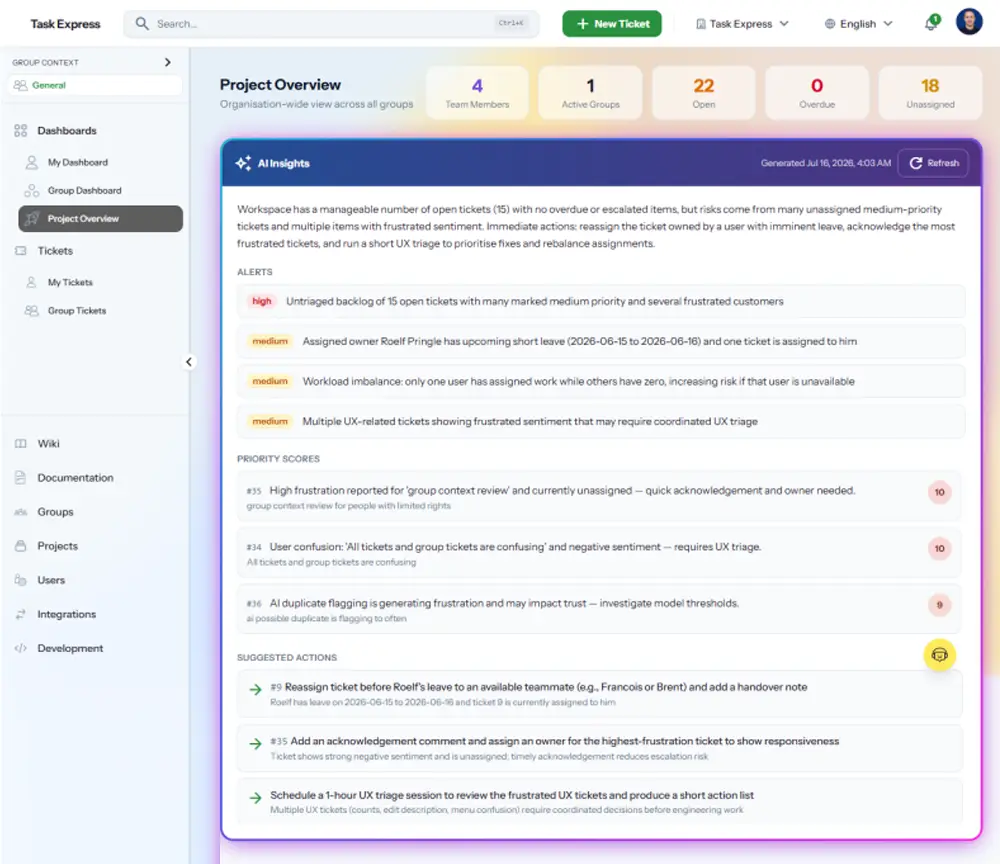Image resolution: width=1000 pixels, height=864 pixels.
Task: Open priority ticket #36 AI duplicate flagging
Action: (x=600, y=610)
